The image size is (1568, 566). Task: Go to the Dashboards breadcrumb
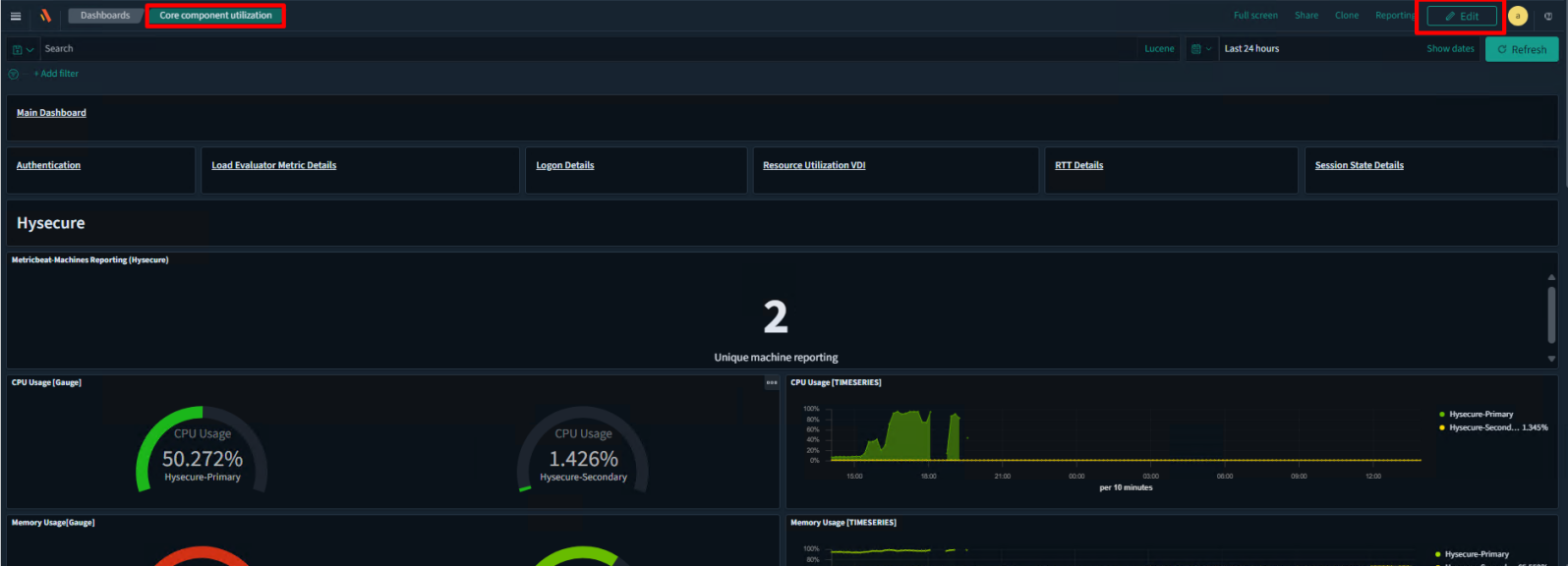[x=104, y=16]
